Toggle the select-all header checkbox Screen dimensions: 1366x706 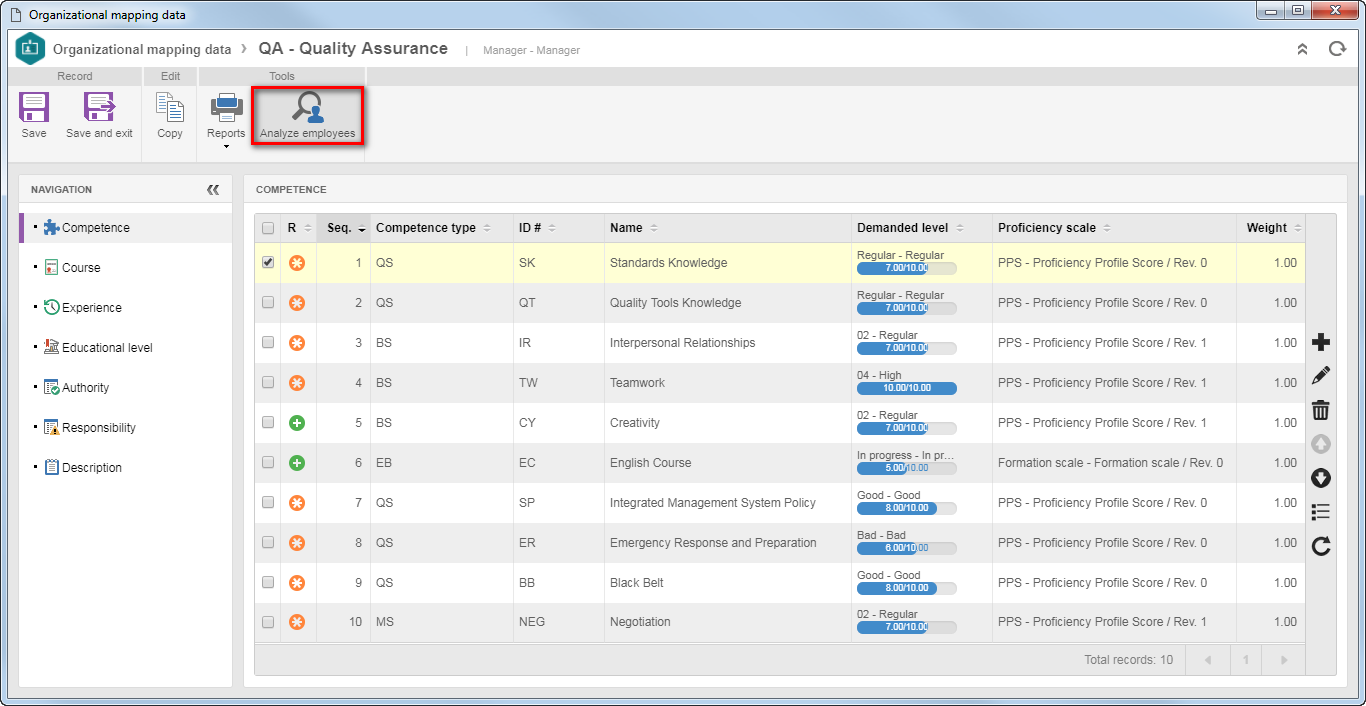pos(268,228)
